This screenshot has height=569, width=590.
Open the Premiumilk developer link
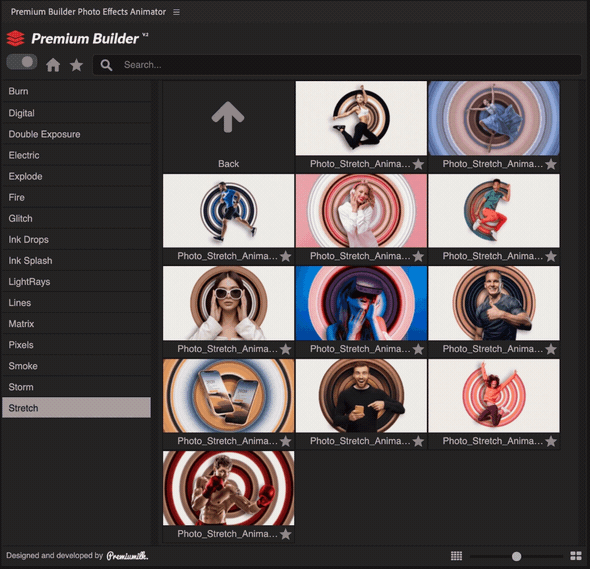click(127, 556)
